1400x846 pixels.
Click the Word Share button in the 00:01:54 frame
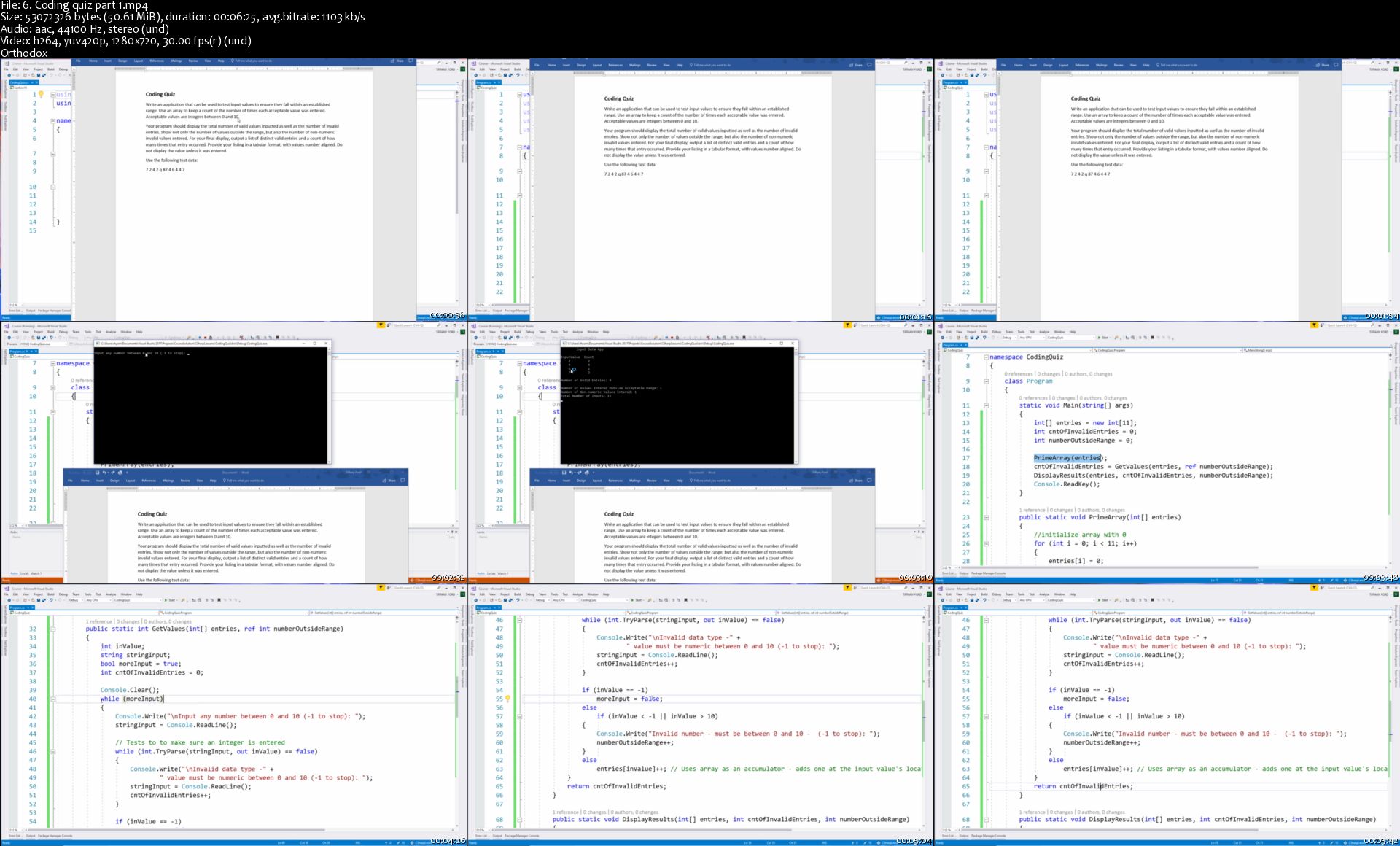[x=1323, y=65]
